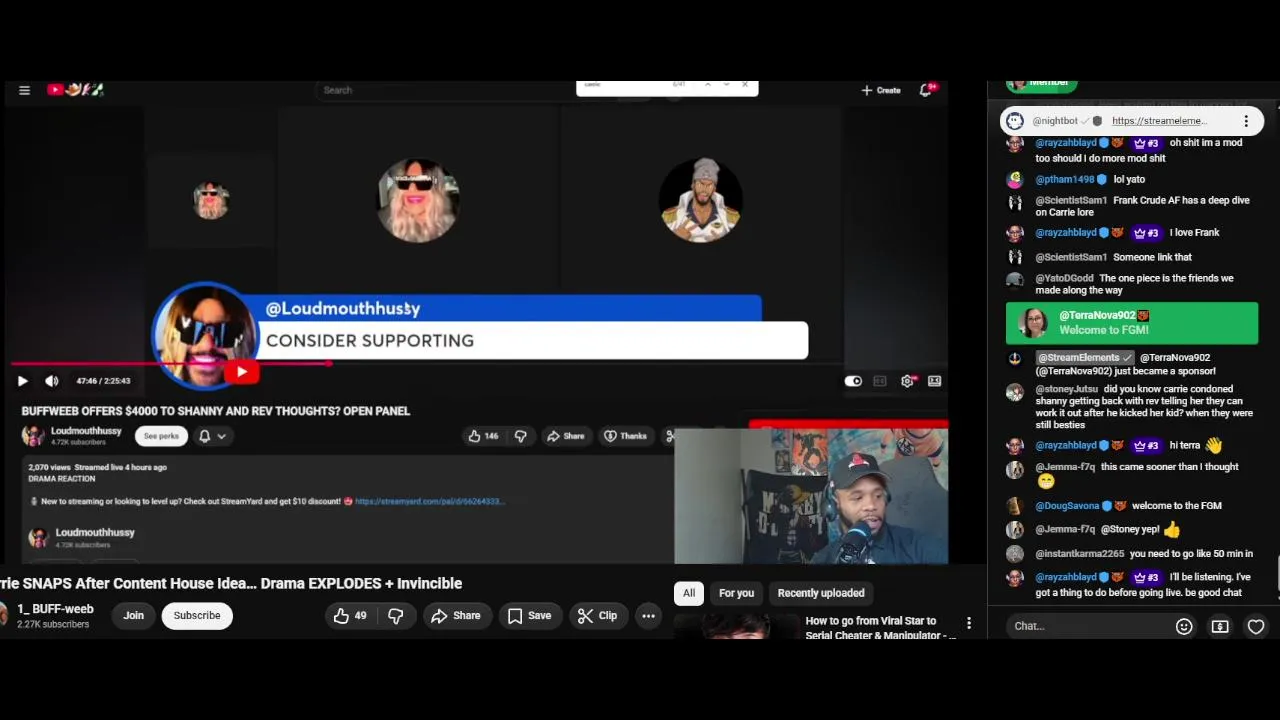Open the three-dot more actions menu
Screen dimensions: 1280x720
648,616
